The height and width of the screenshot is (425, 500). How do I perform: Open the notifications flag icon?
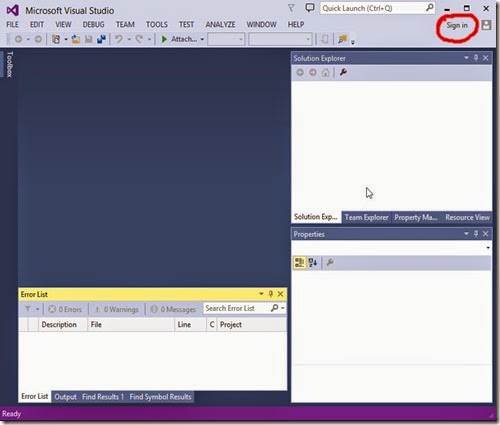tap(291, 8)
